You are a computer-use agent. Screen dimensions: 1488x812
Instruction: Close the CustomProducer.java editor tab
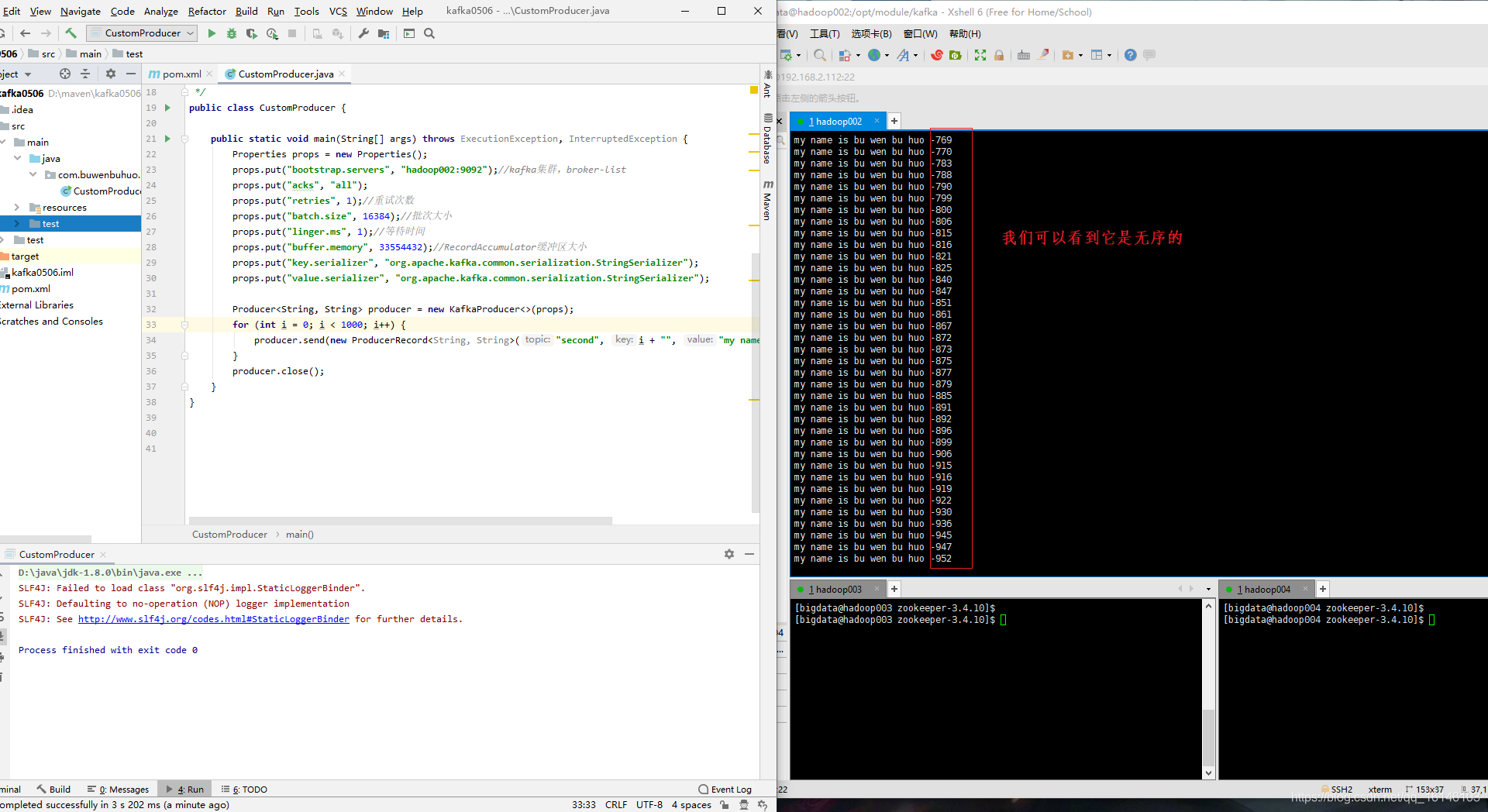342,74
